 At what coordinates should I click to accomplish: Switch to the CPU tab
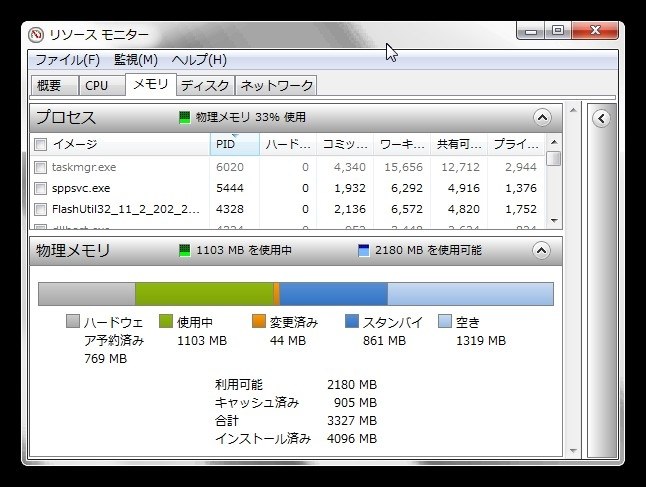point(102,86)
